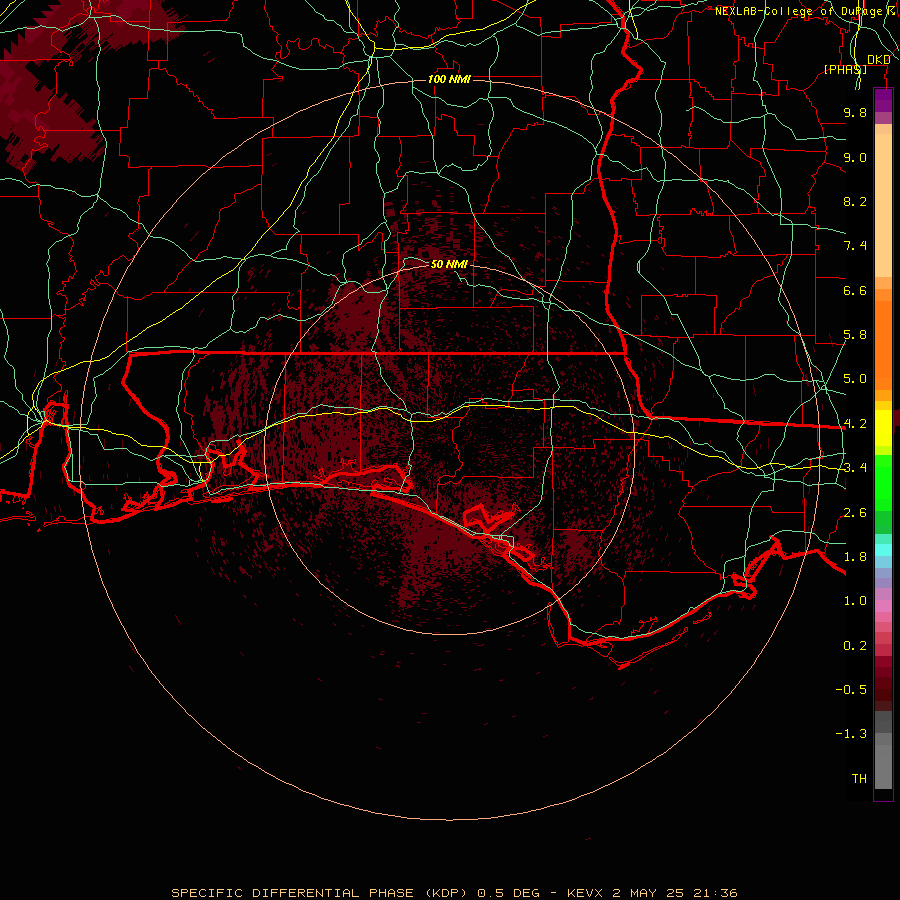
Task: Click the -1.3 value on the color scale
Action: (851, 734)
